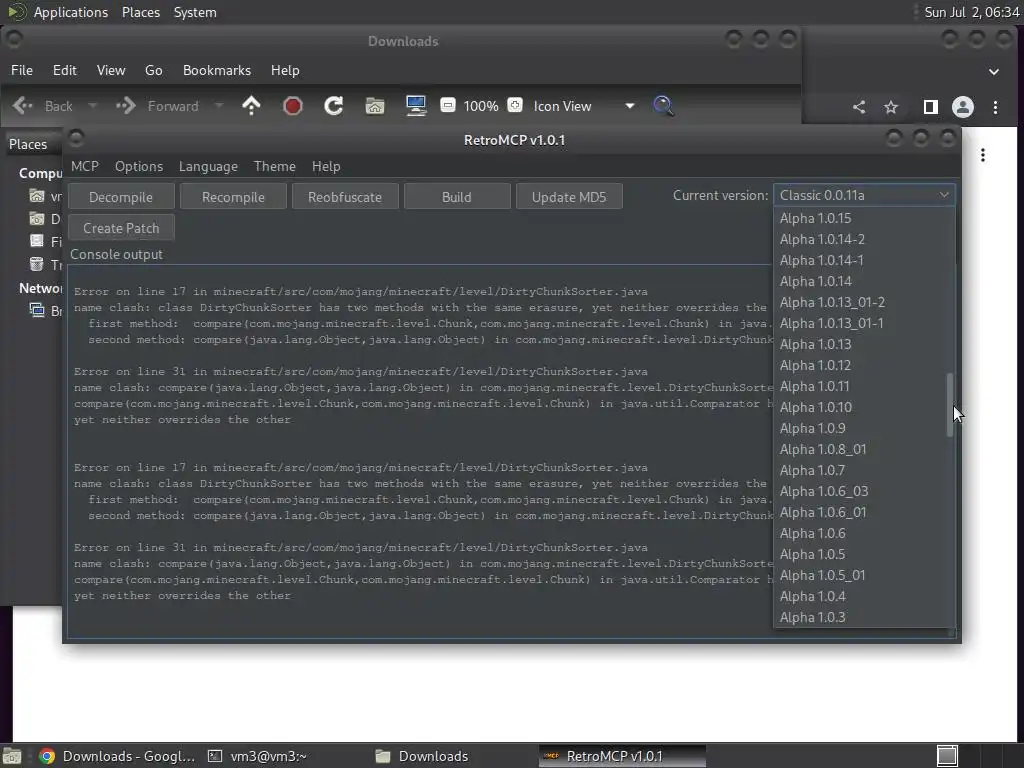The height and width of the screenshot is (768, 1024).
Task: Pick Alpha 1.0.3 version
Action: click(x=861, y=617)
